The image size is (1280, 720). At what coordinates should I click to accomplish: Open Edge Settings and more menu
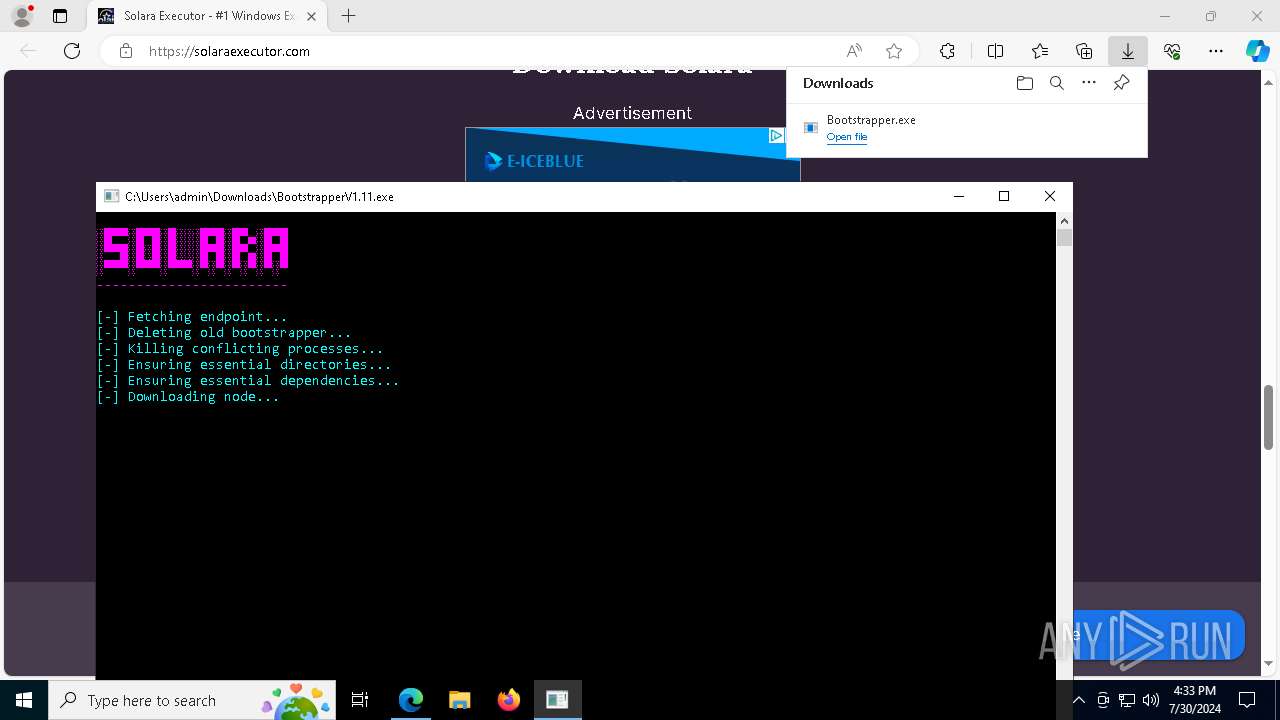pos(1216,51)
